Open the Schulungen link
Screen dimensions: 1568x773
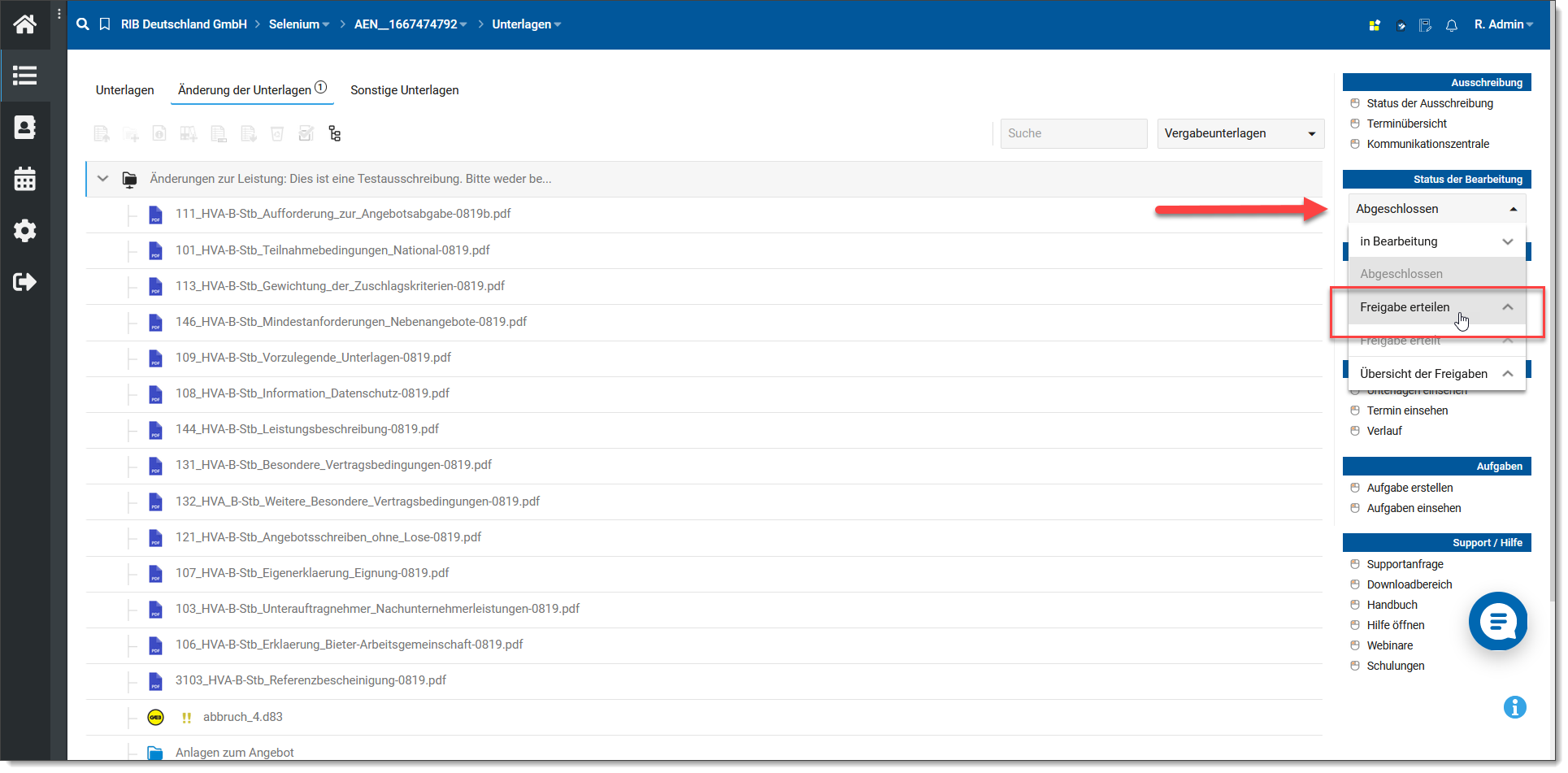coord(1396,666)
